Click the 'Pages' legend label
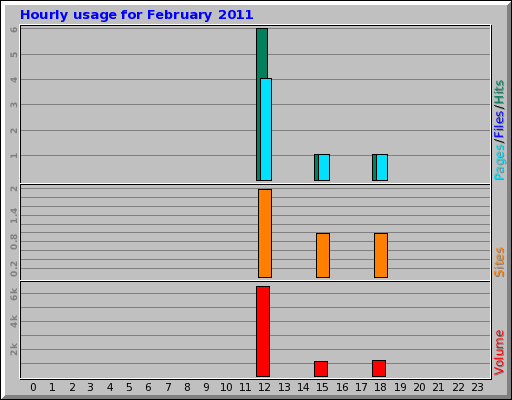The height and width of the screenshot is (400, 512). pyautogui.click(x=499, y=162)
